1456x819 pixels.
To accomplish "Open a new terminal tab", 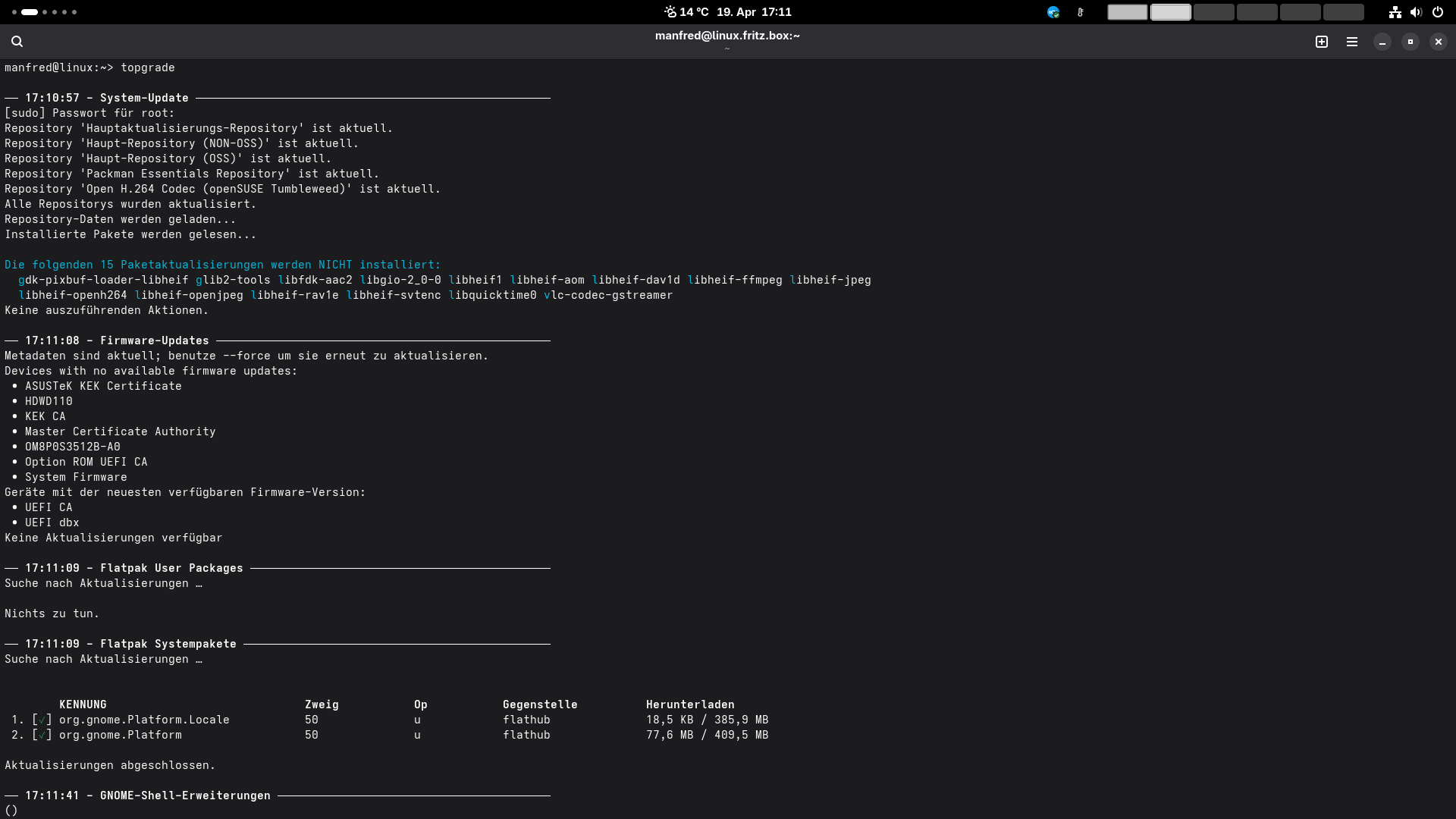I will tap(1322, 42).
